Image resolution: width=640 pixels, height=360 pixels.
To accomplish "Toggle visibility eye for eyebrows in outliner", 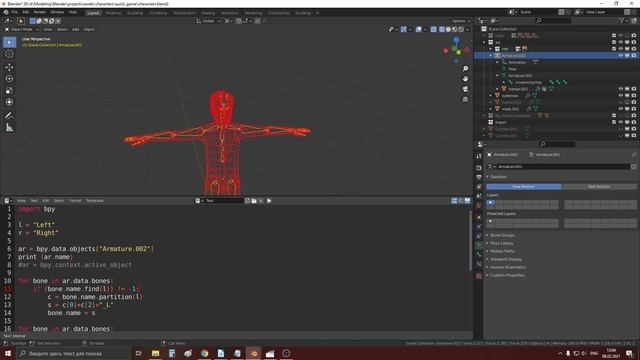I will [x=620, y=96].
